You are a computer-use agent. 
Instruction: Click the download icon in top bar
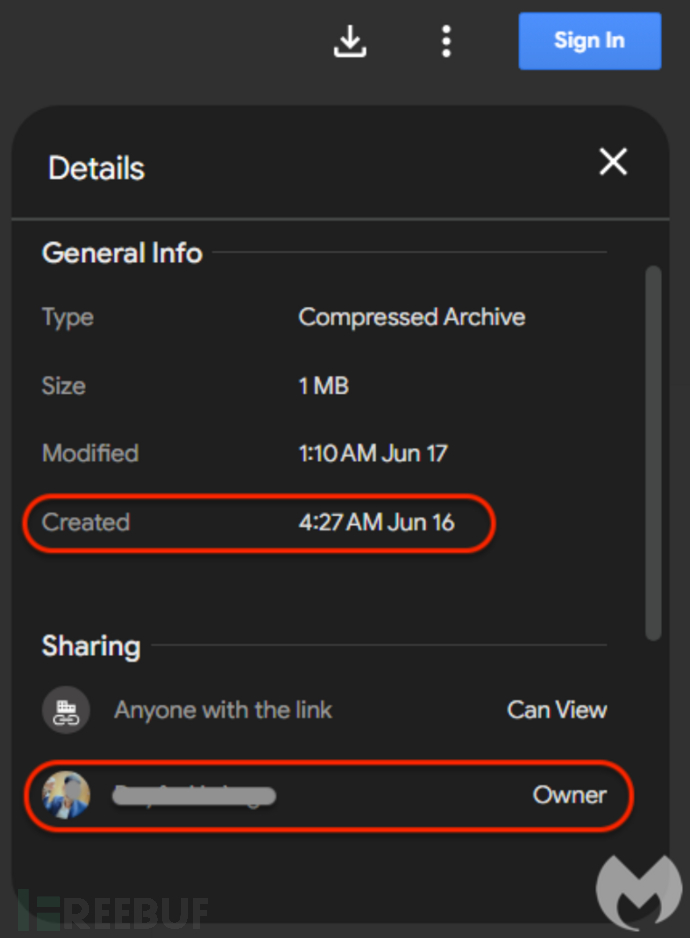click(x=350, y=41)
